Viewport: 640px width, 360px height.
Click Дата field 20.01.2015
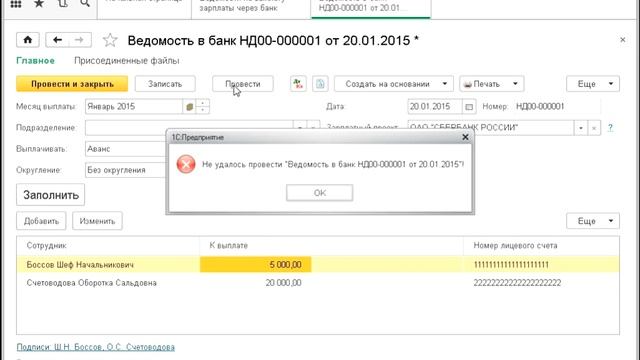[435, 107]
